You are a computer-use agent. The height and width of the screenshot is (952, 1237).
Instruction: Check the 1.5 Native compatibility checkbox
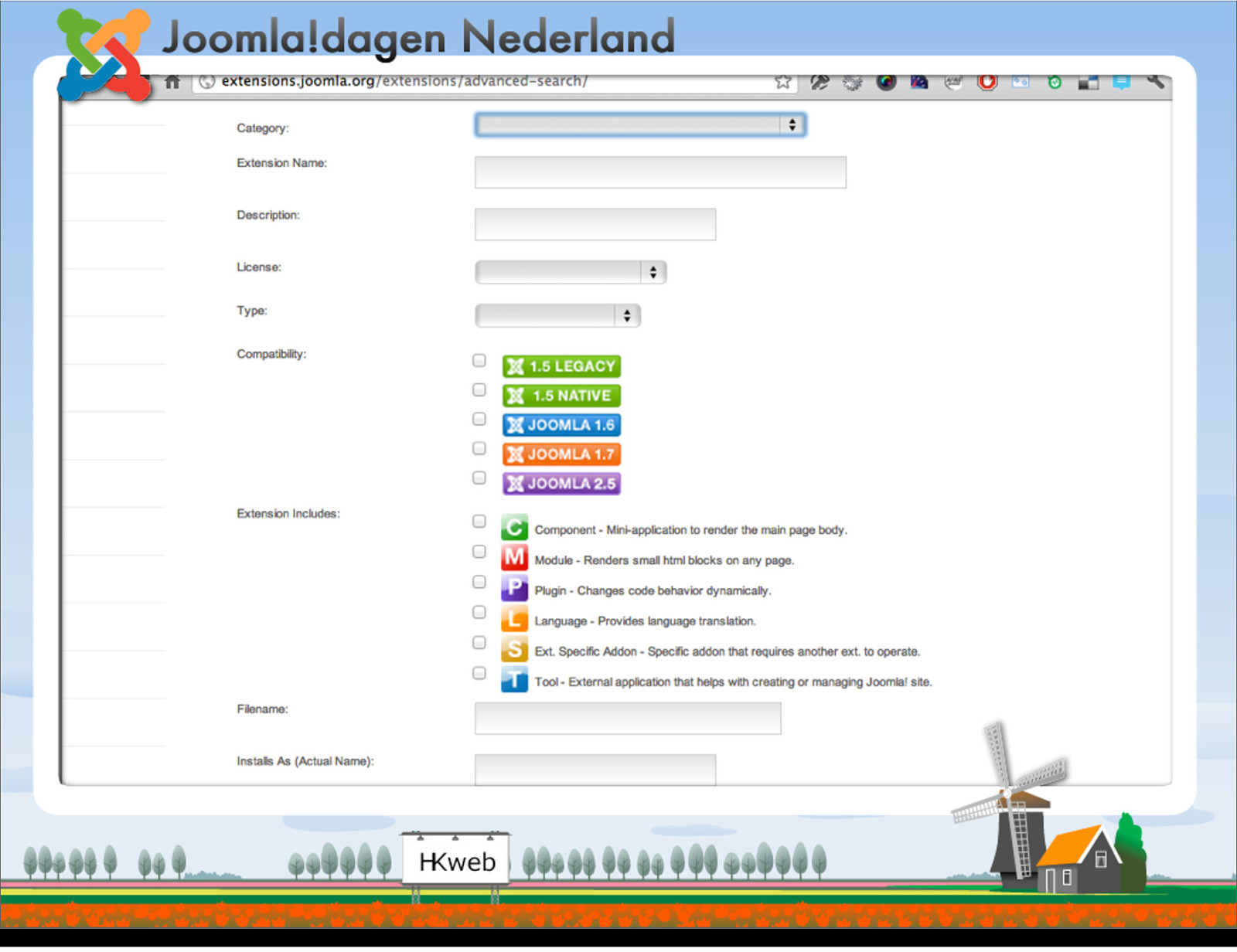479,390
